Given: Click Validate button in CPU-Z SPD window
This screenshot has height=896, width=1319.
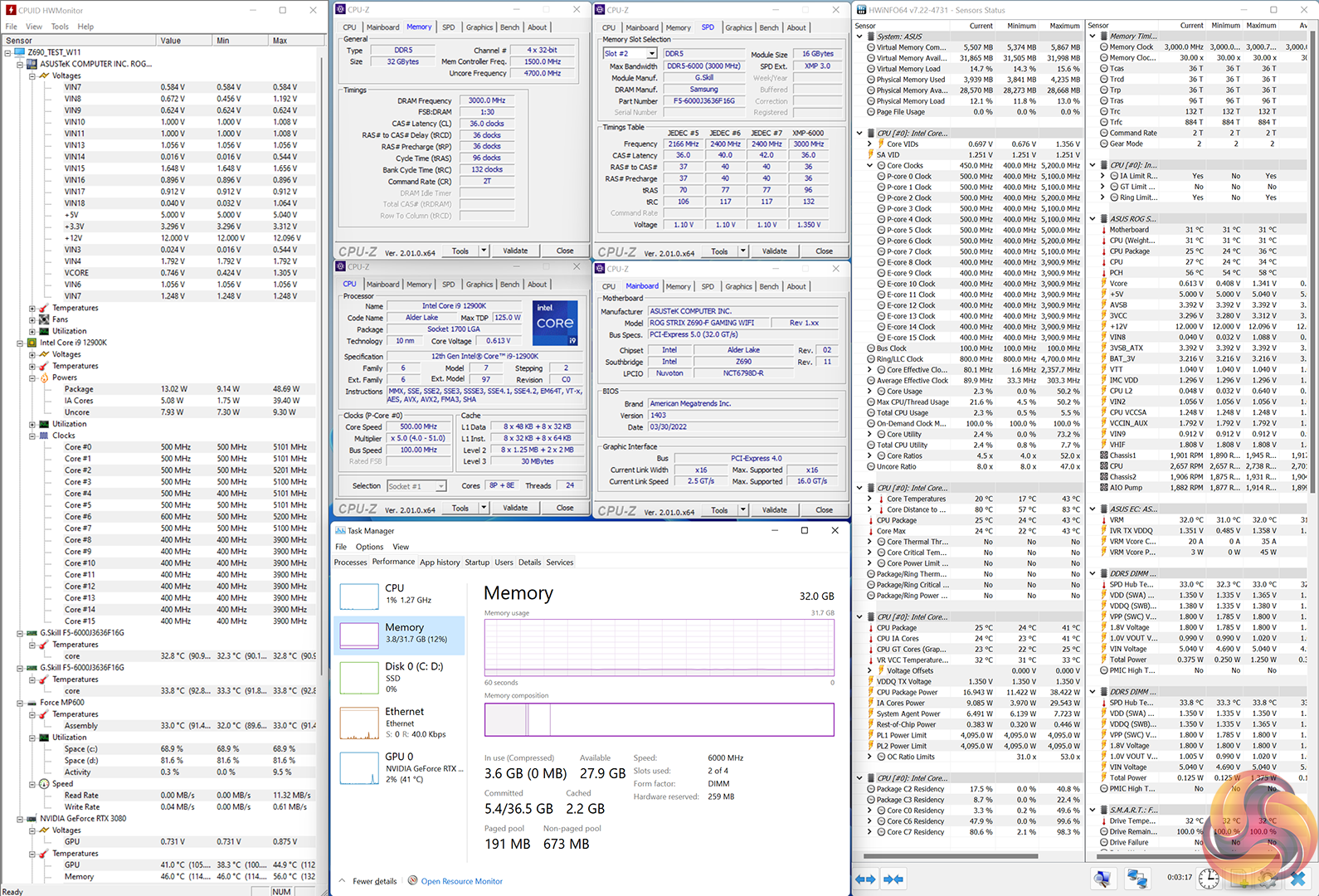Looking at the screenshot, I should [774, 251].
